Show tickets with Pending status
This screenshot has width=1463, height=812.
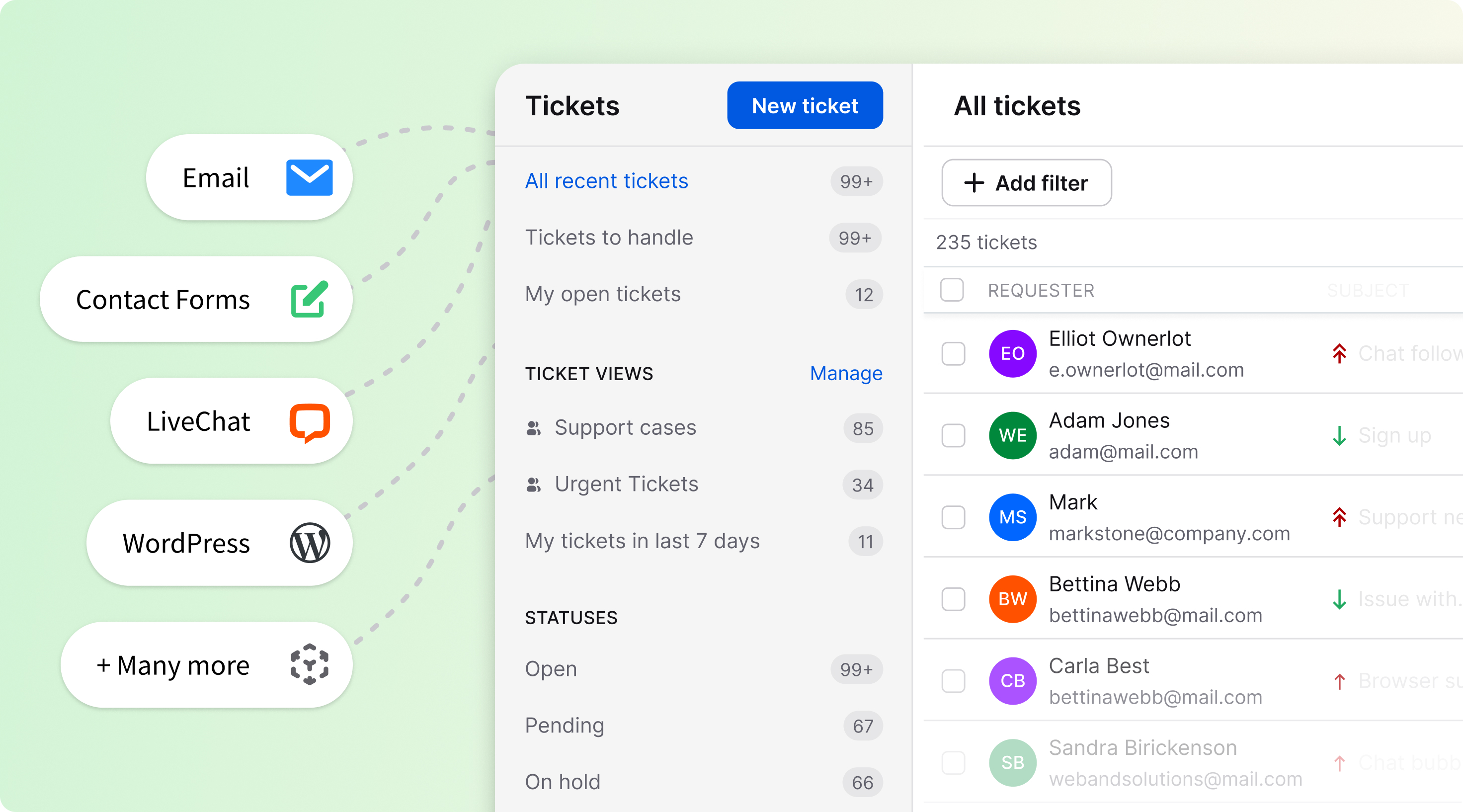[x=564, y=726]
